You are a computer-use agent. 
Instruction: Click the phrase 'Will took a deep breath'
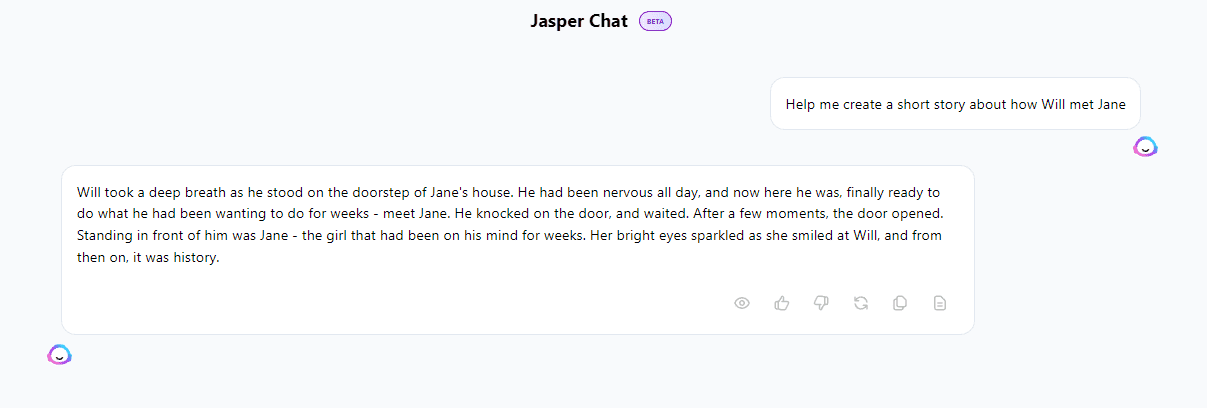147,192
